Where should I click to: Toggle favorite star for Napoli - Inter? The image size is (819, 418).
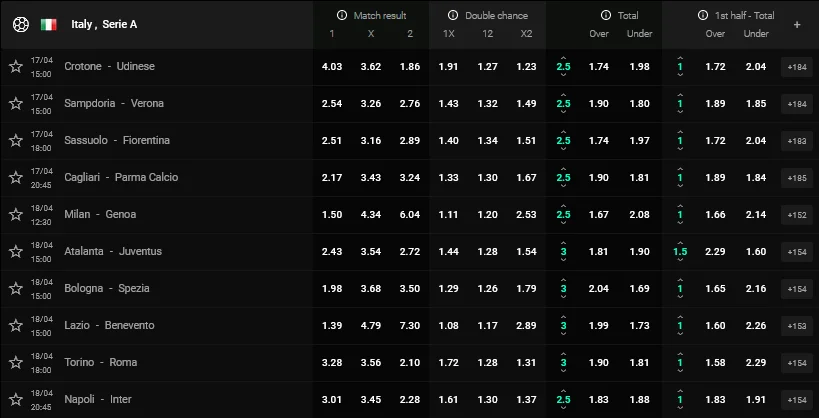pos(15,400)
